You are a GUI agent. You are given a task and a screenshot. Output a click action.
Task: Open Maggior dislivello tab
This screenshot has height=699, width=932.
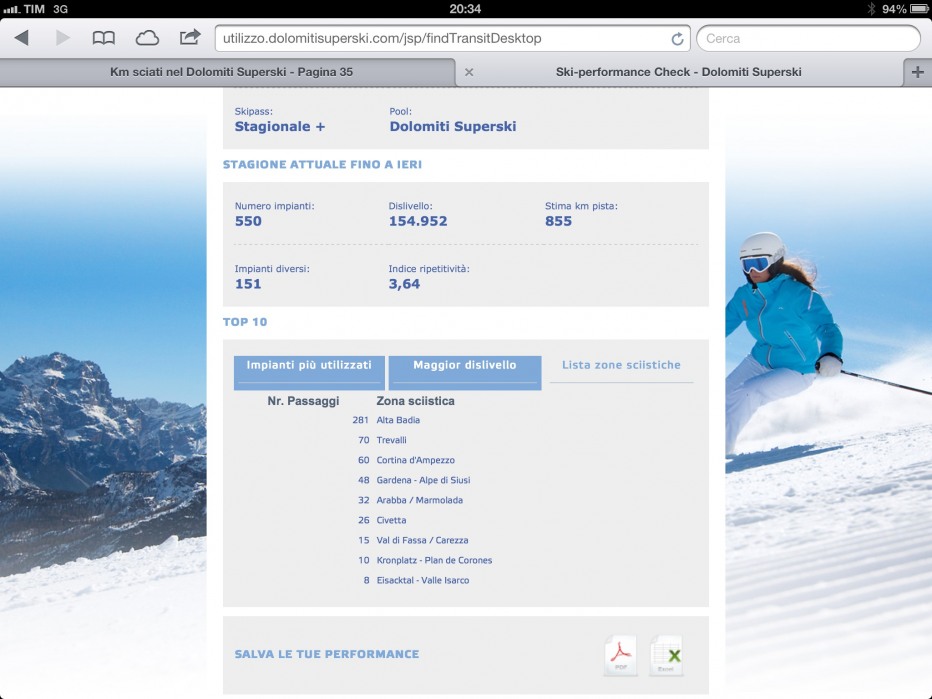pyautogui.click(x=465, y=373)
